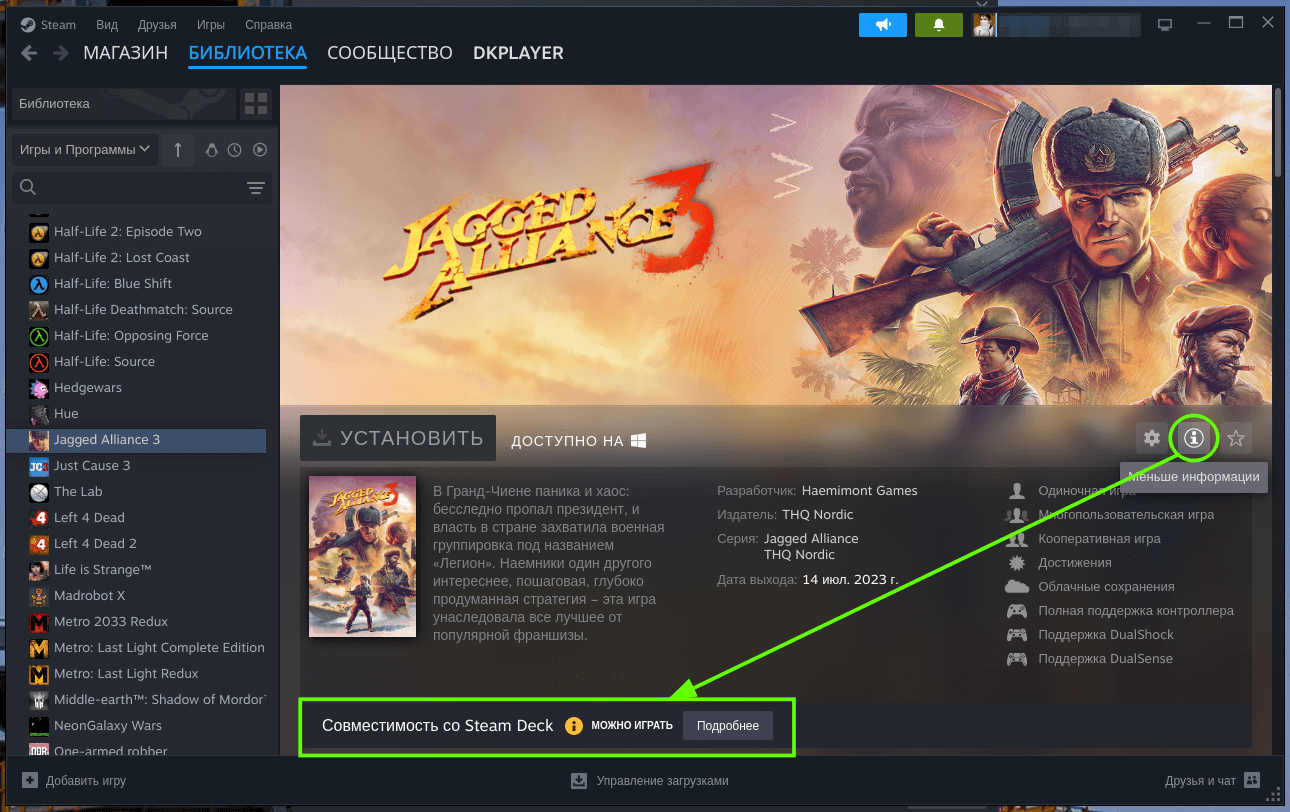This screenshot has width=1290, height=812.
Task: Click the game info circle icon
Action: point(1193,437)
